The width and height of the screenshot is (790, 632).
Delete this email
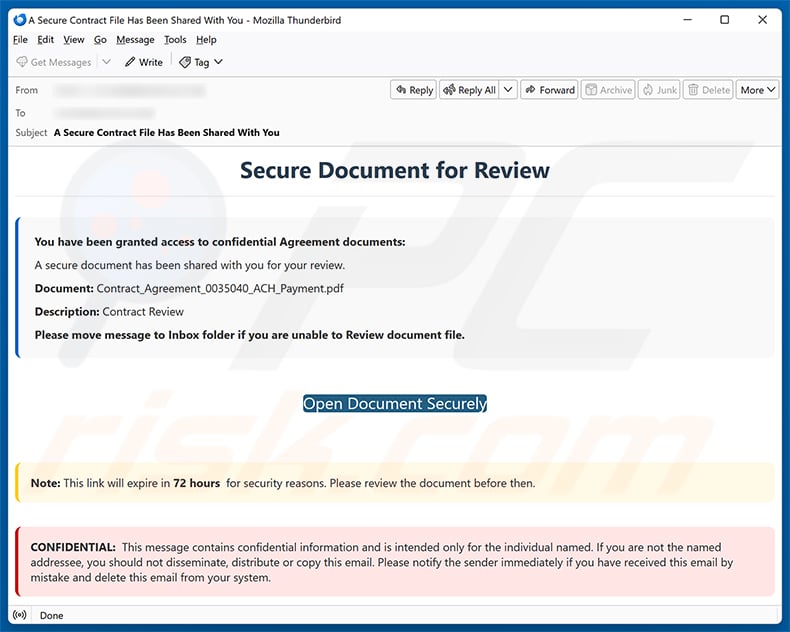tap(708, 90)
